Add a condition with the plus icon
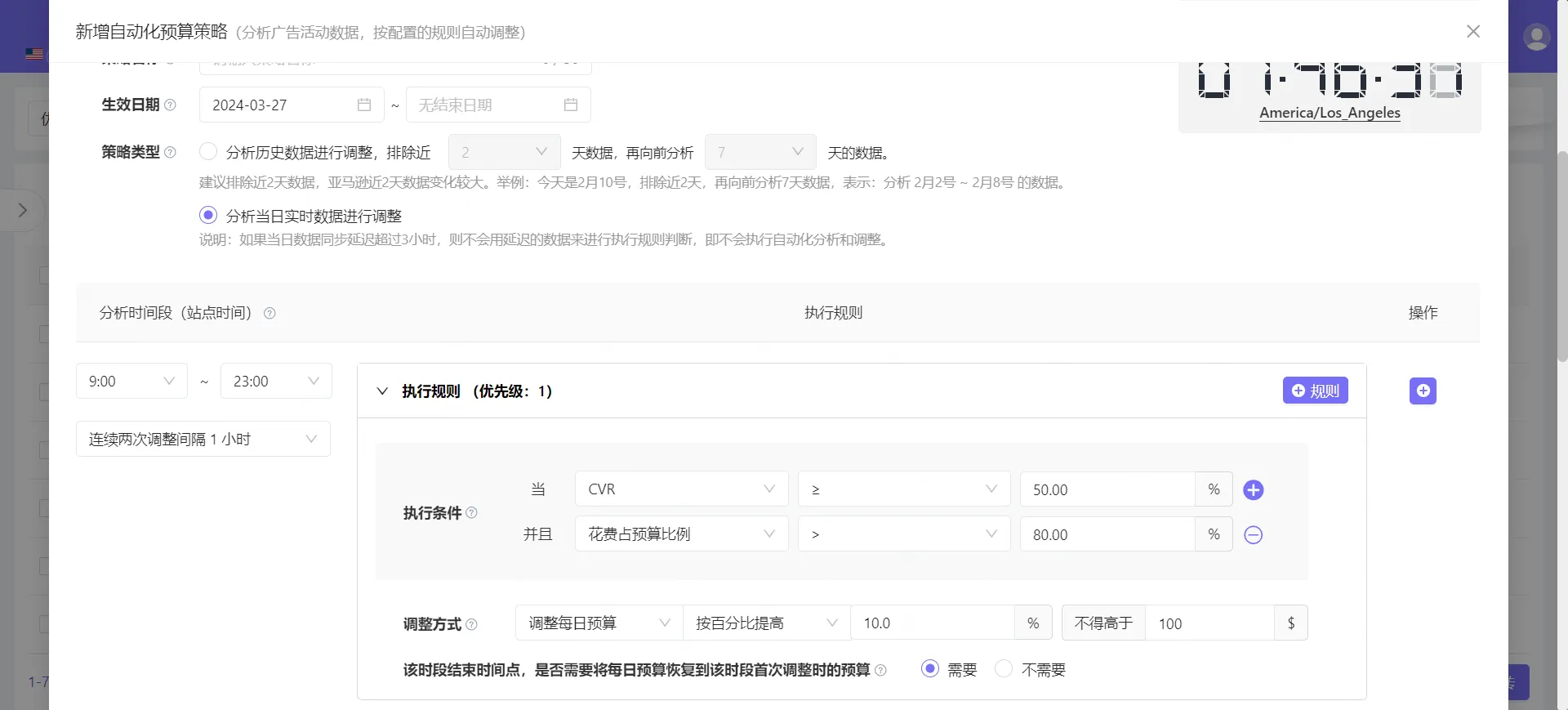Viewport: 1568px width, 710px height. [x=1253, y=489]
